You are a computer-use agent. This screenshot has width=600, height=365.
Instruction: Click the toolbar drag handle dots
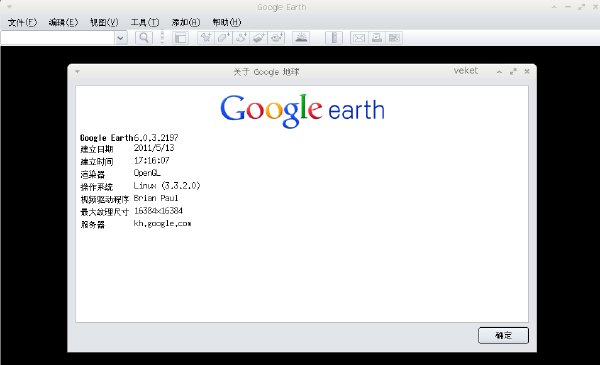click(x=162, y=37)
